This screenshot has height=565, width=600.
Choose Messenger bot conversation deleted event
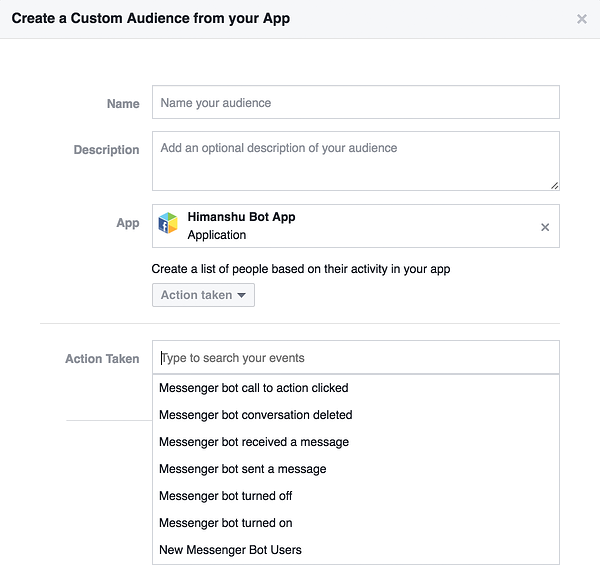coord(256,415)
